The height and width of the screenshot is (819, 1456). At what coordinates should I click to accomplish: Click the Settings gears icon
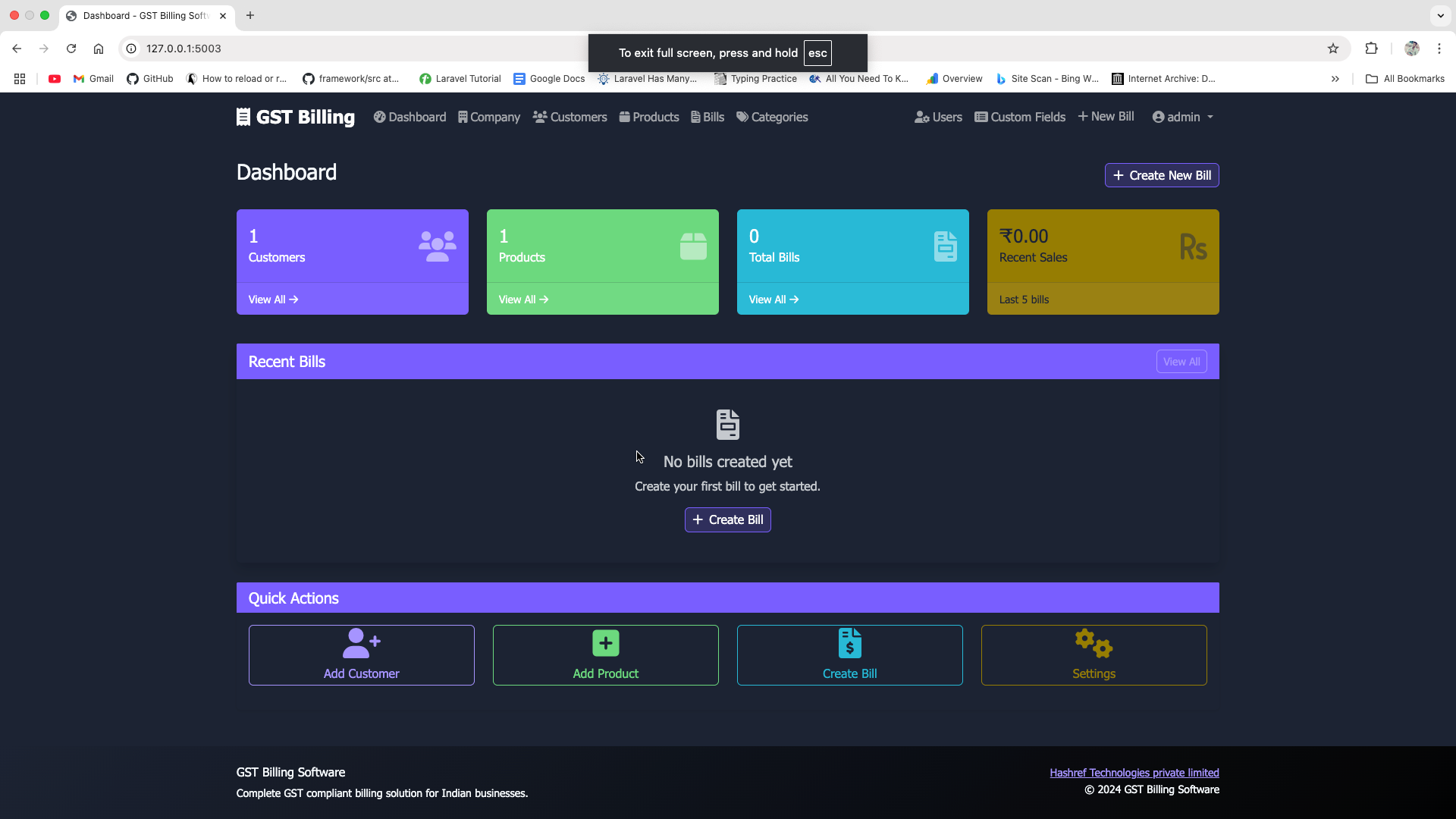coord(1094,643)
